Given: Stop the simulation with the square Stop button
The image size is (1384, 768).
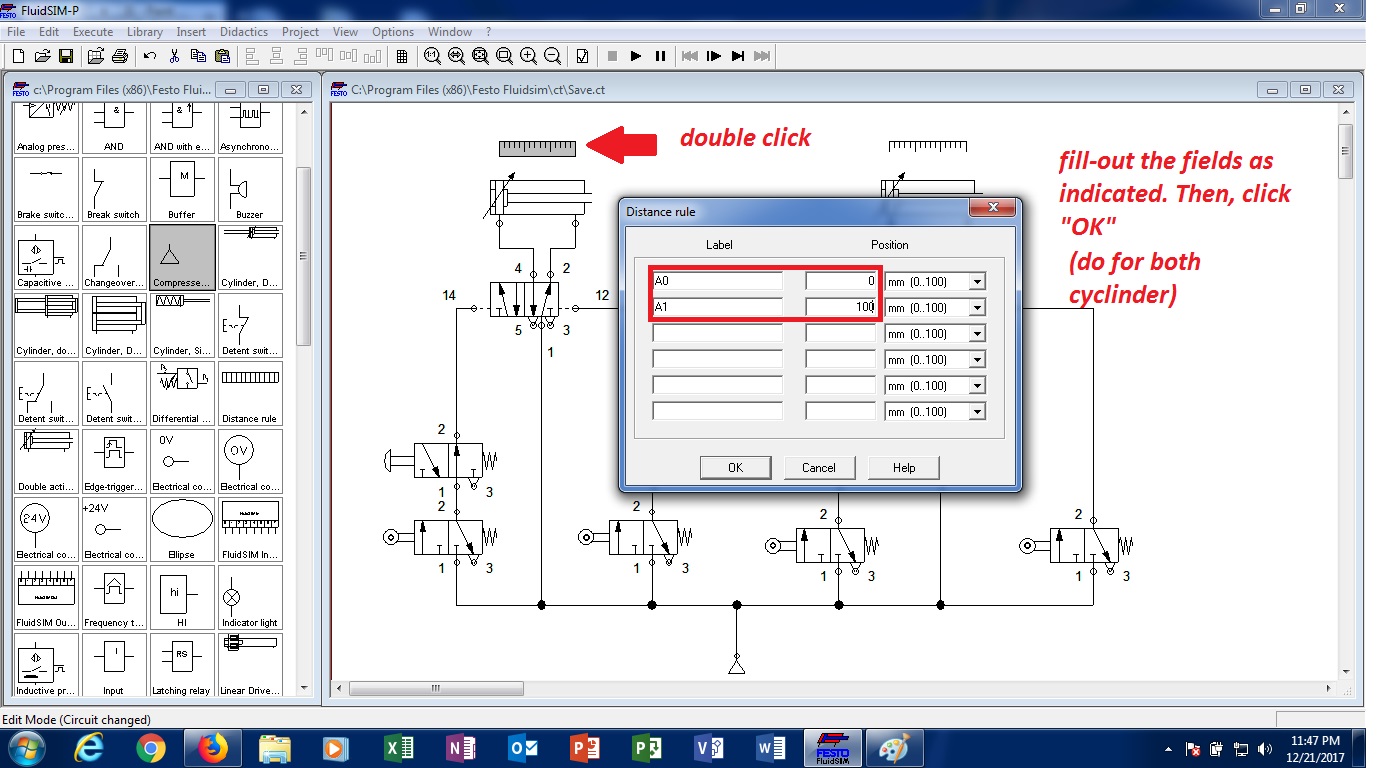Looking at the screenshot, I should click(612, 56).
